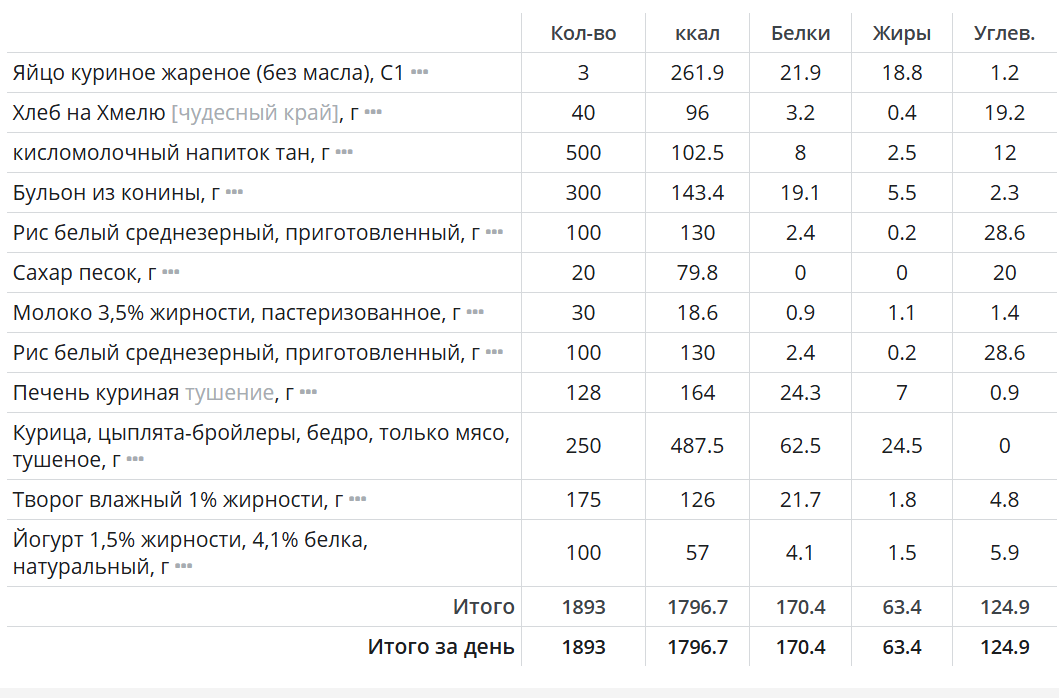The width and height of the screenshot is (1059, 698).
Task: Click the Белки column header
Action: pos(800,33)
